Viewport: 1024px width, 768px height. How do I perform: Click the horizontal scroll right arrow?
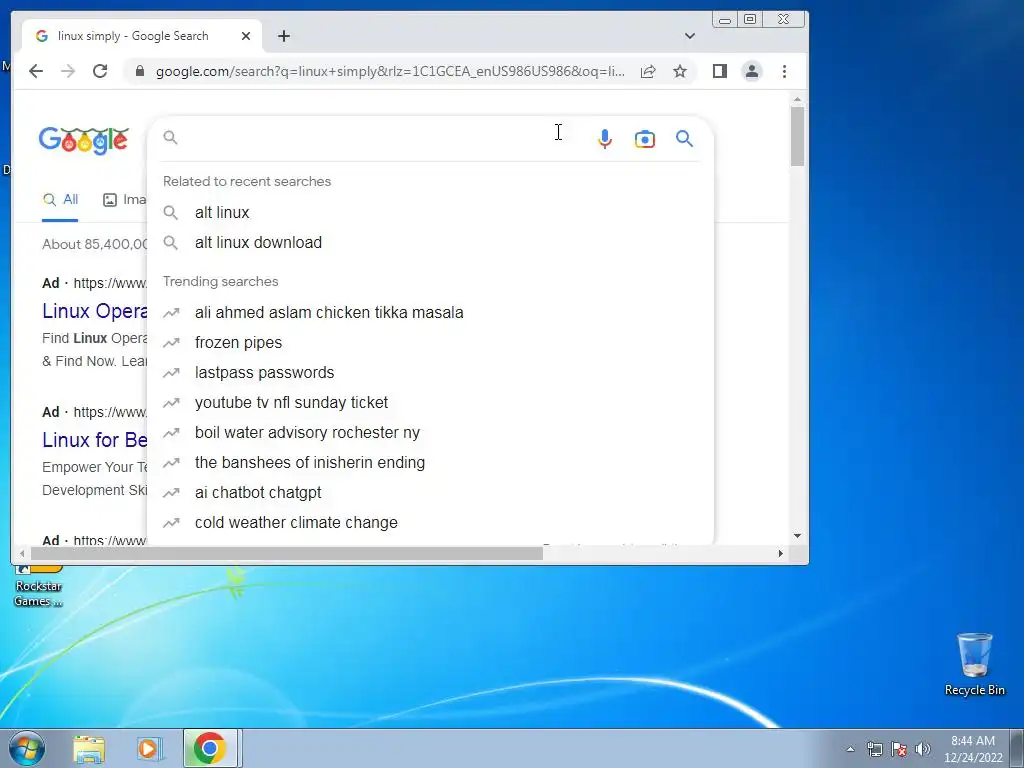[x=780, y=554]
